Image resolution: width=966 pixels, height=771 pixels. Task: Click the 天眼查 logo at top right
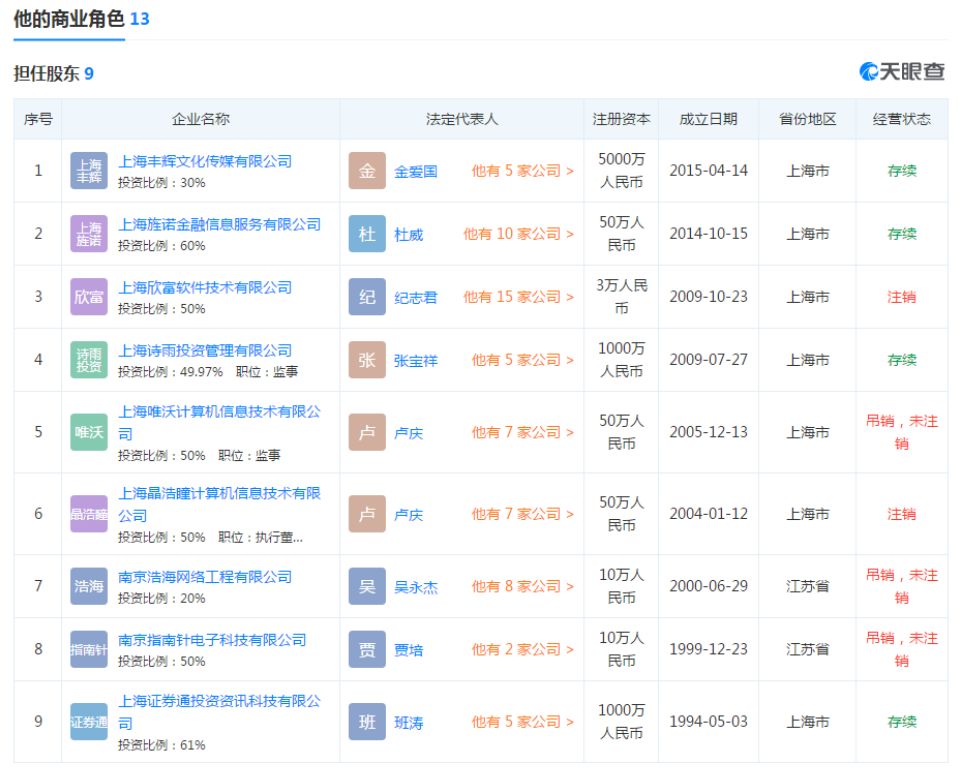pyautogui.click(x=902, y=72)
